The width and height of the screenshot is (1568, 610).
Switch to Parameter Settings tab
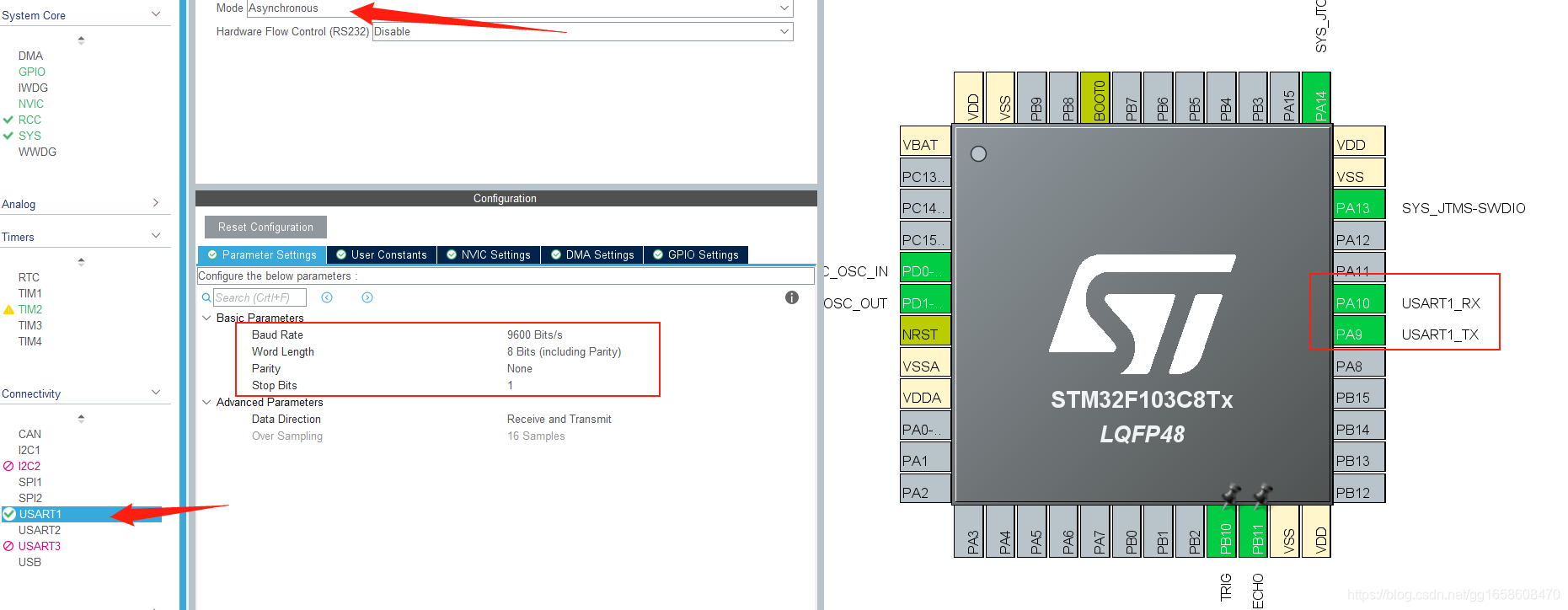click(x=262, y=254)
